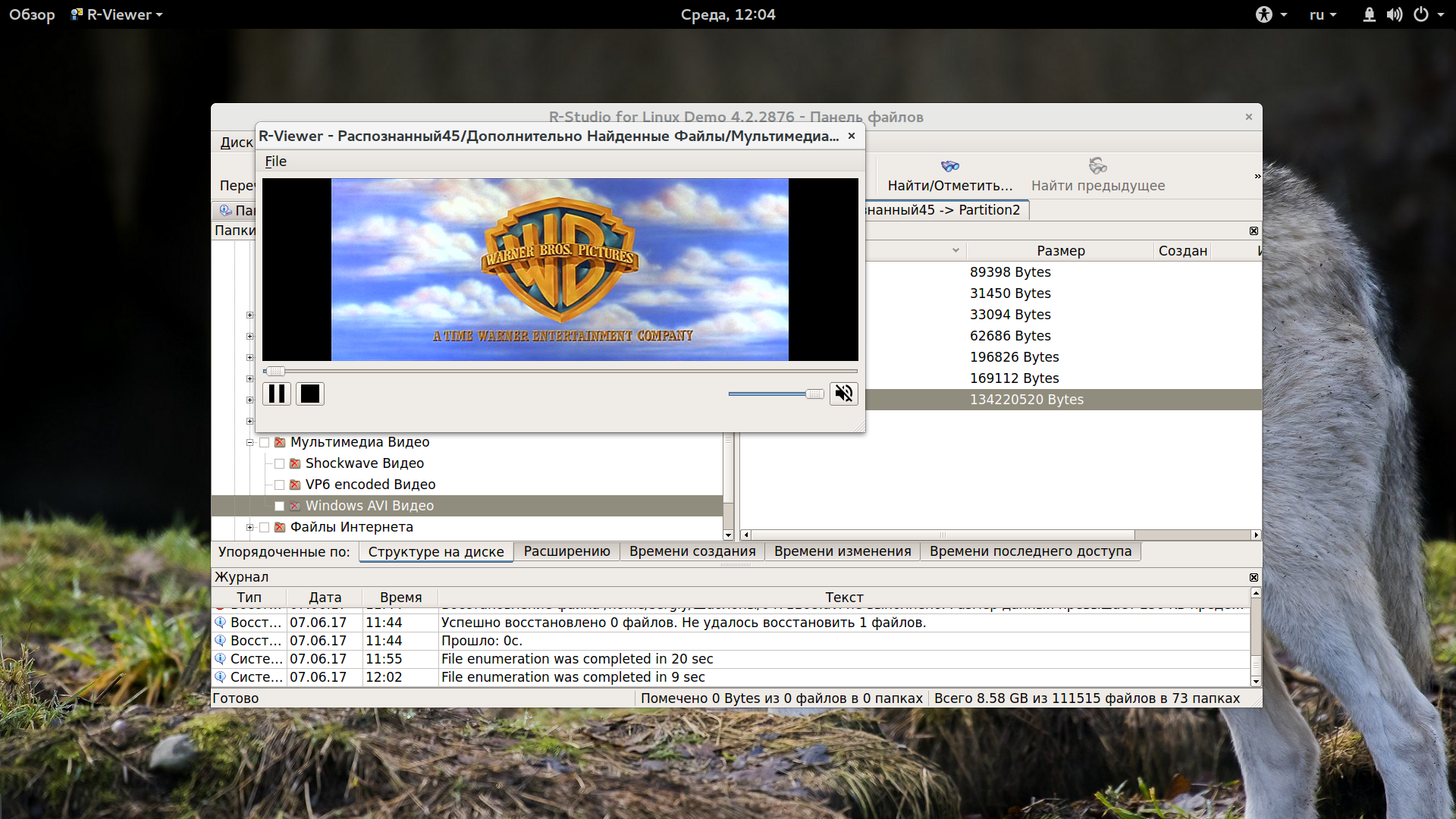Select the 134220520 Bytes file row
This screenshot has width=1456, height=819.
pos(1063,400)
